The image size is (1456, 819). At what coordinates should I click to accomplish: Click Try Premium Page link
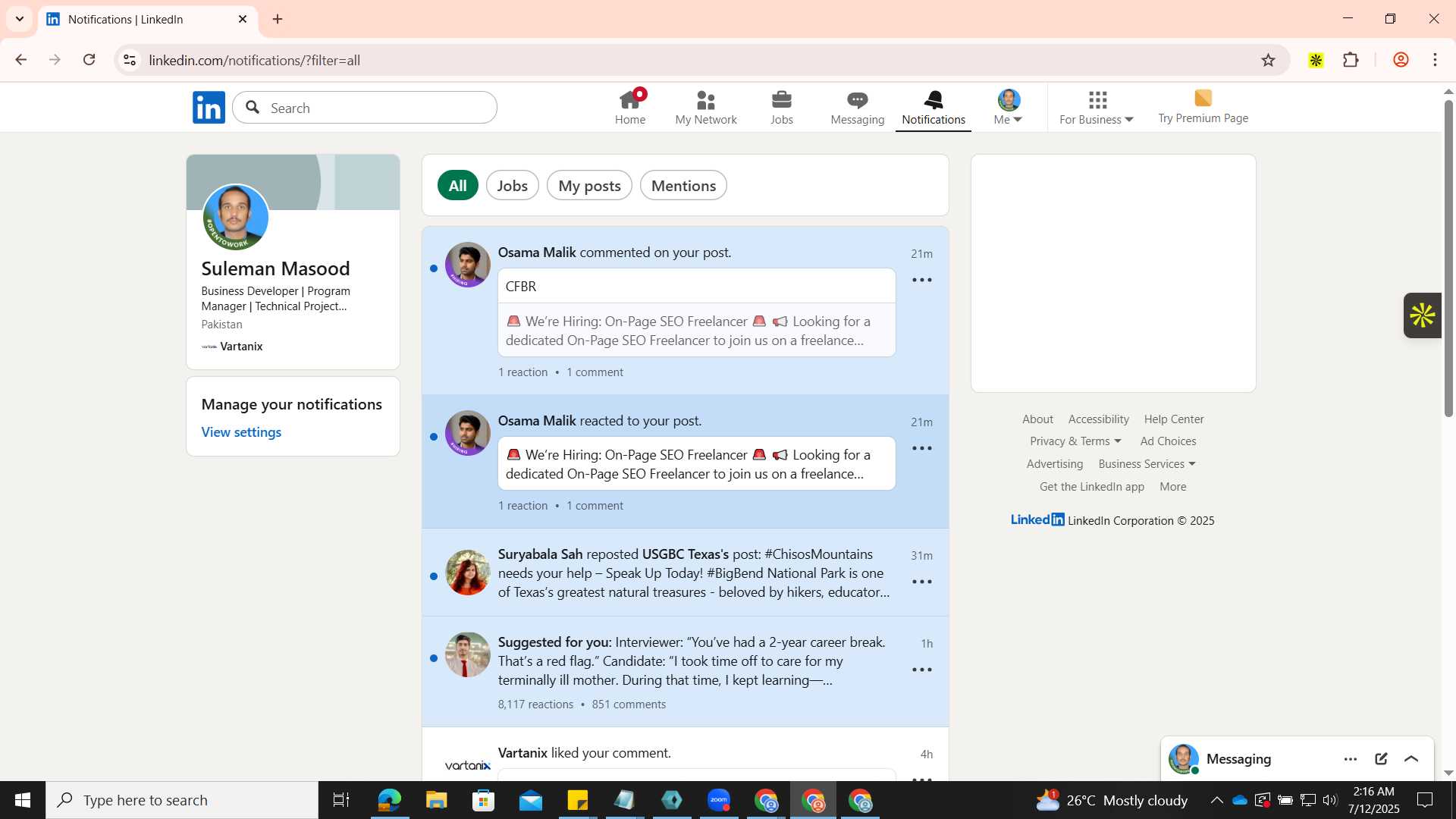pos(1203,107)
